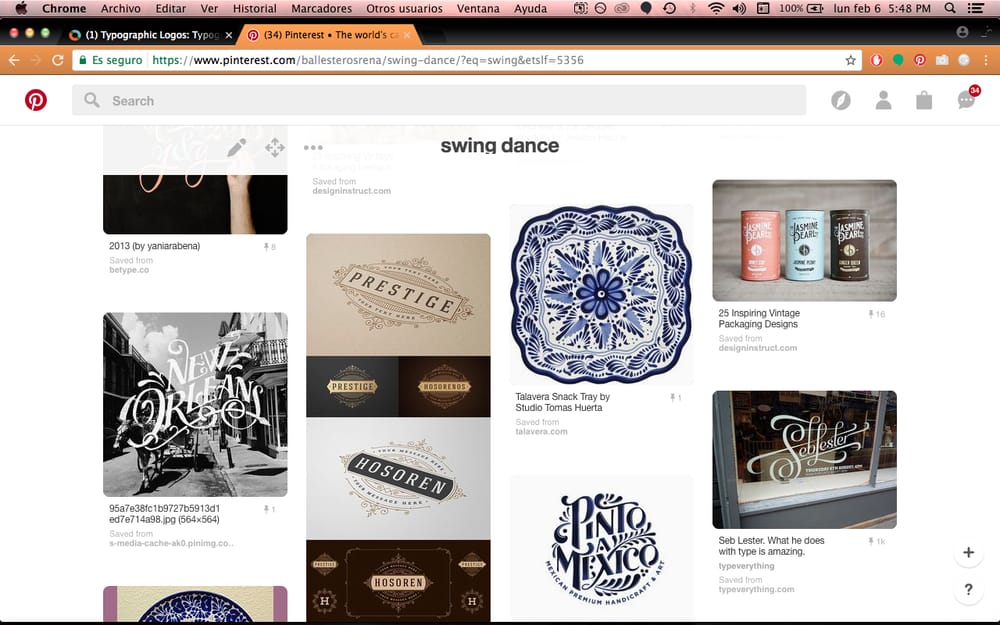This screenshot has height=625, width=1000.
Task: Click the camera extension icon in toolbar
Action: [x=942, y=60]
